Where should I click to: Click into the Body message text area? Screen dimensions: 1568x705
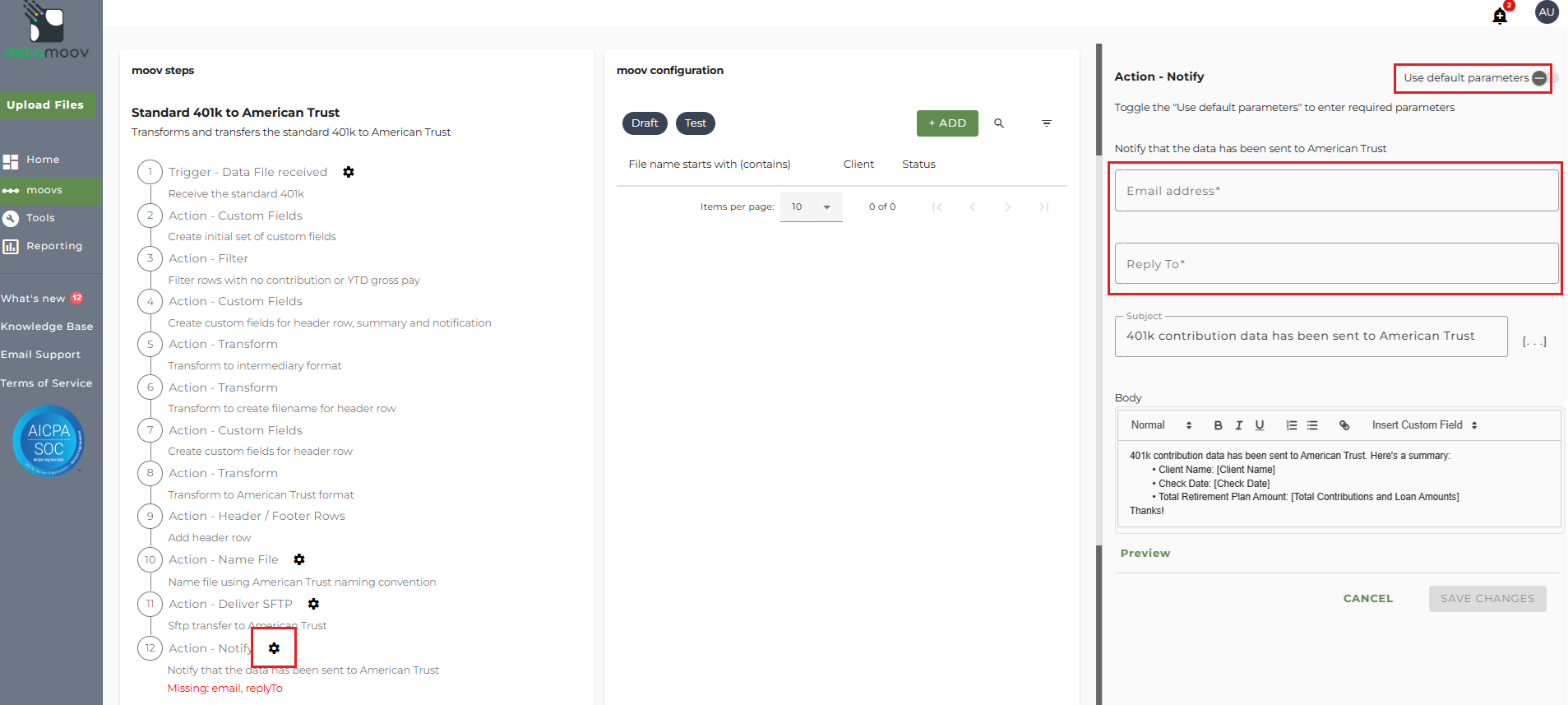(1339, 484)
